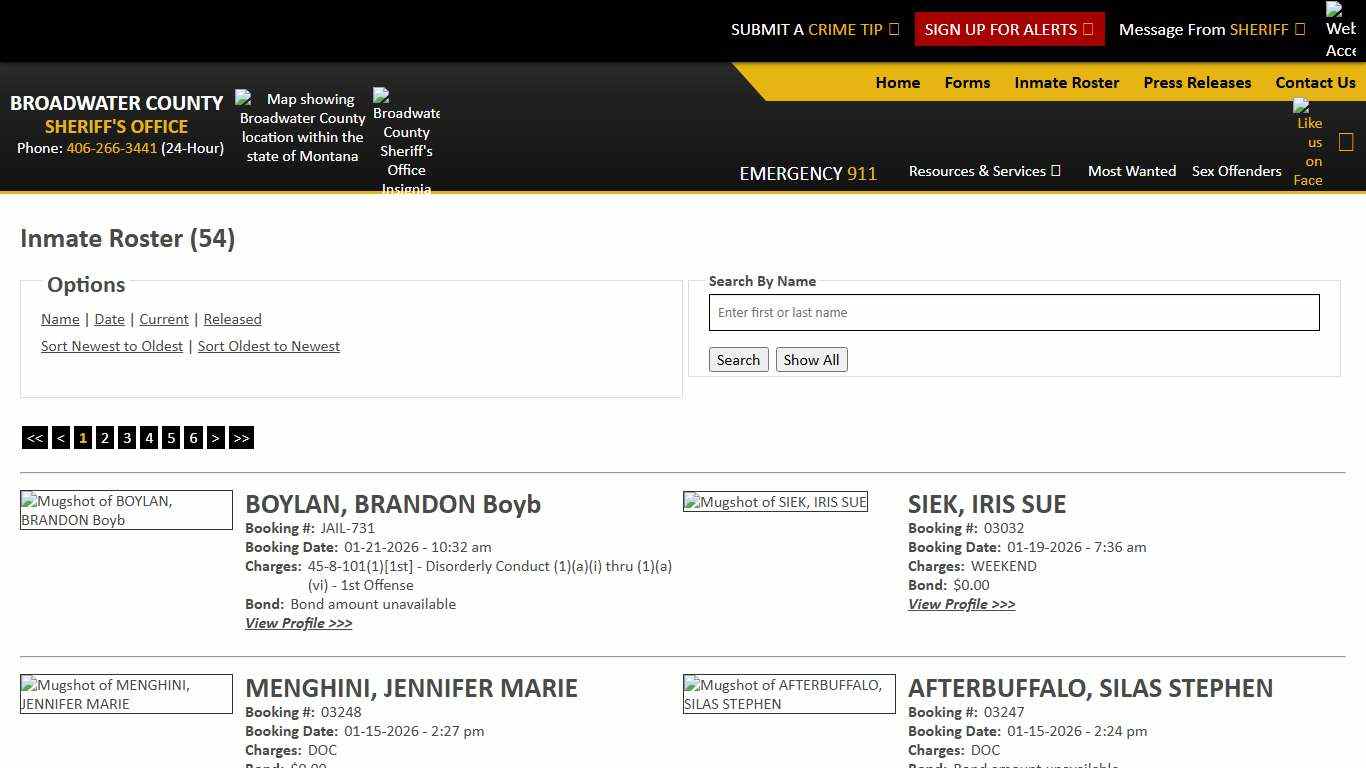Click the Show All button
The image size is (1366, 768).
click(811, 359)
